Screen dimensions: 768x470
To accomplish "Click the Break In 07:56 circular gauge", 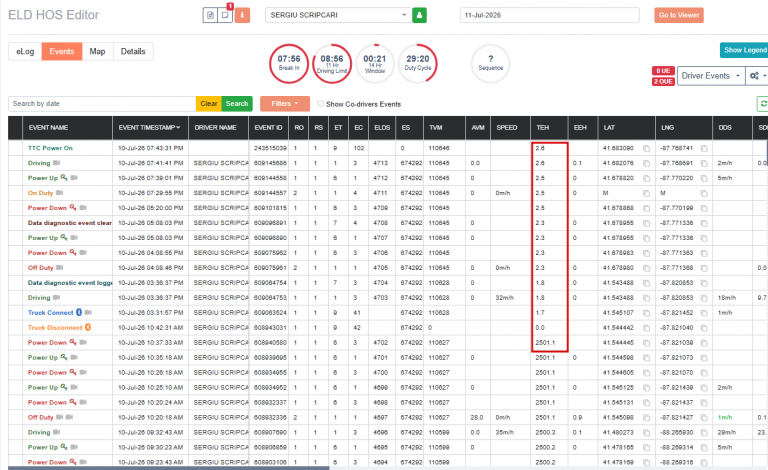I will click(289, 64).
